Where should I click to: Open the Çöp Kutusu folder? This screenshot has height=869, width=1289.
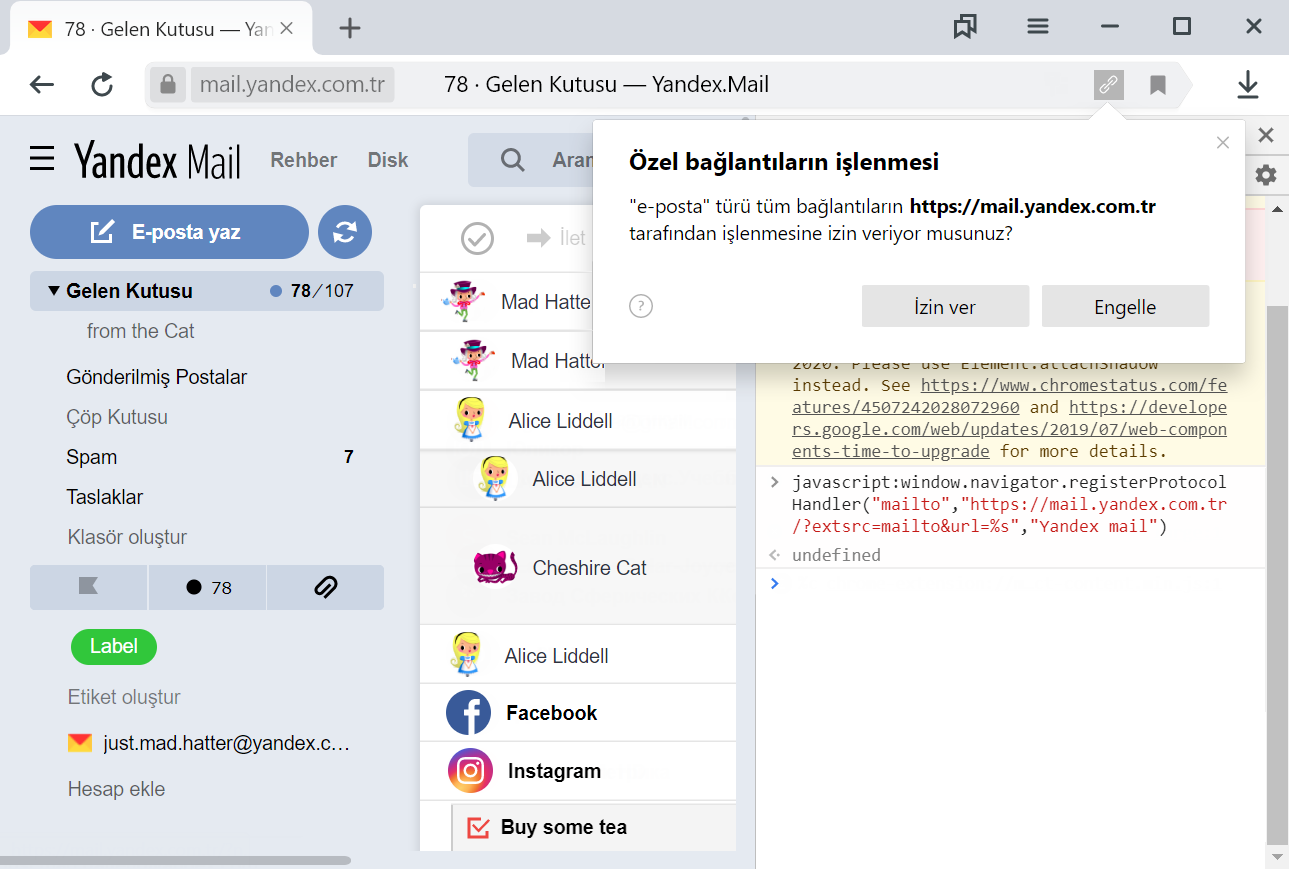(117, 417)
